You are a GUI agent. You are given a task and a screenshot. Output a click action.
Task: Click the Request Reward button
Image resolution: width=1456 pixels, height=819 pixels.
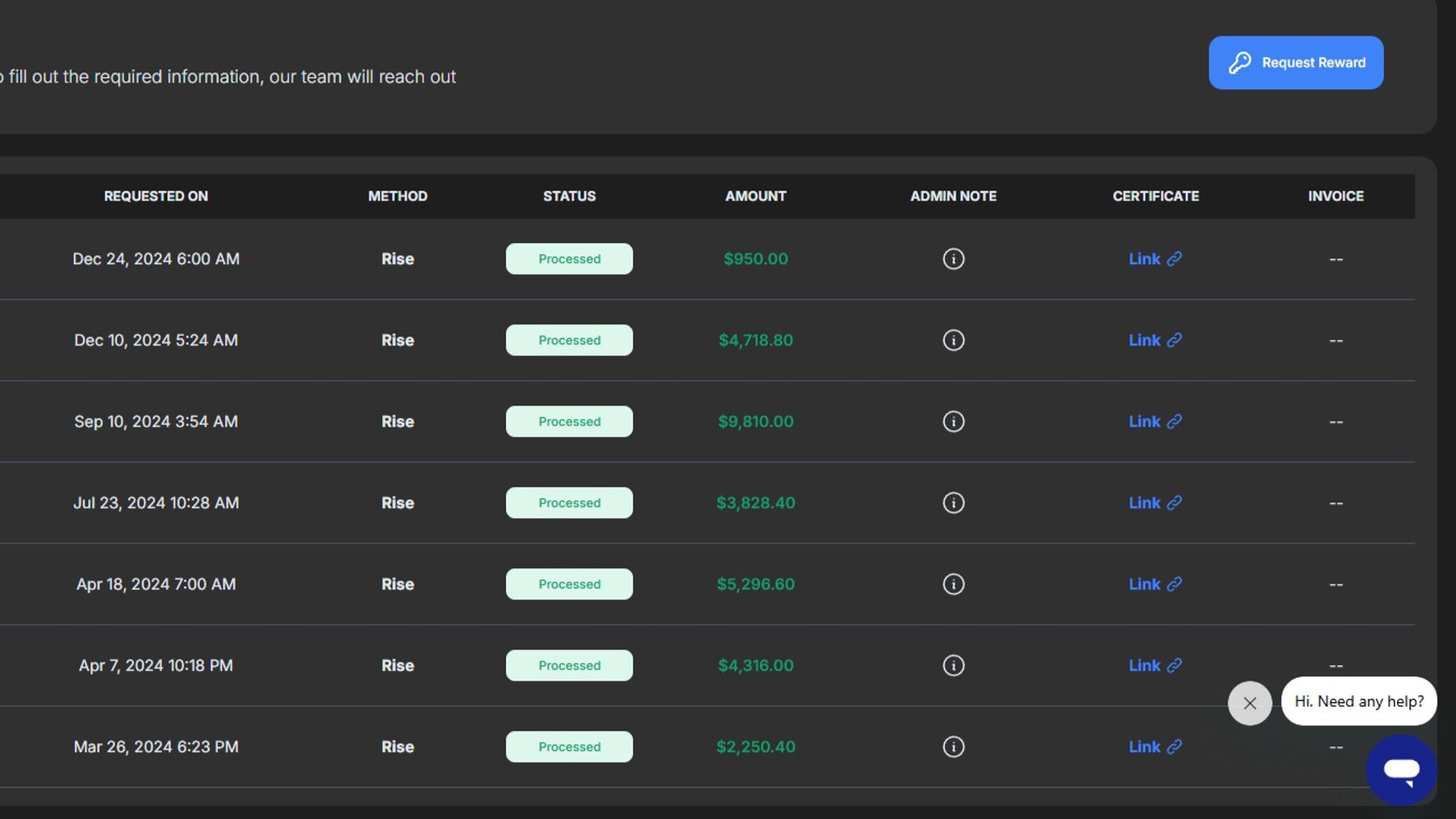(x=1296, y=63)
